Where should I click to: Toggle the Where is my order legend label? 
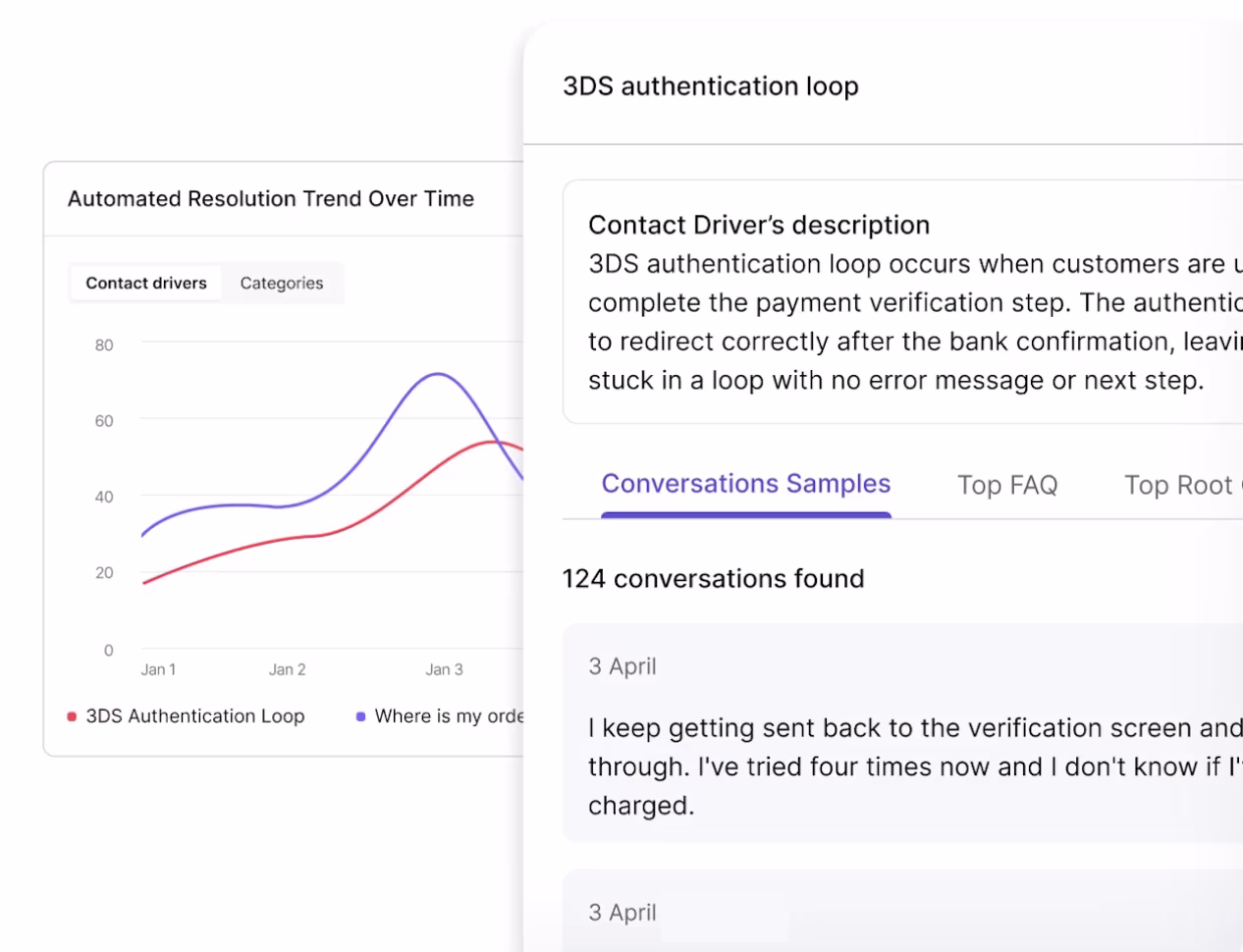(x=449, y=716)
